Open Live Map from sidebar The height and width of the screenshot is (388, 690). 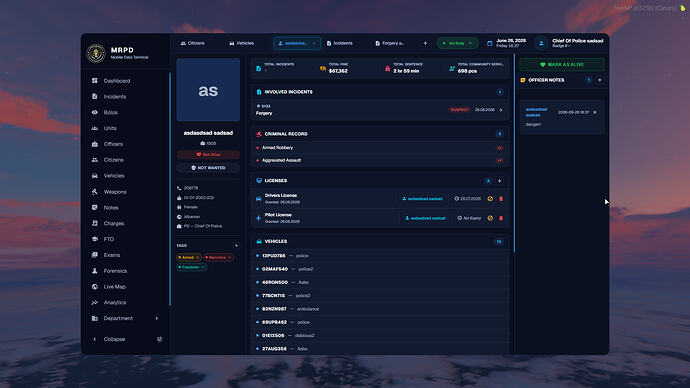[114, 287]
